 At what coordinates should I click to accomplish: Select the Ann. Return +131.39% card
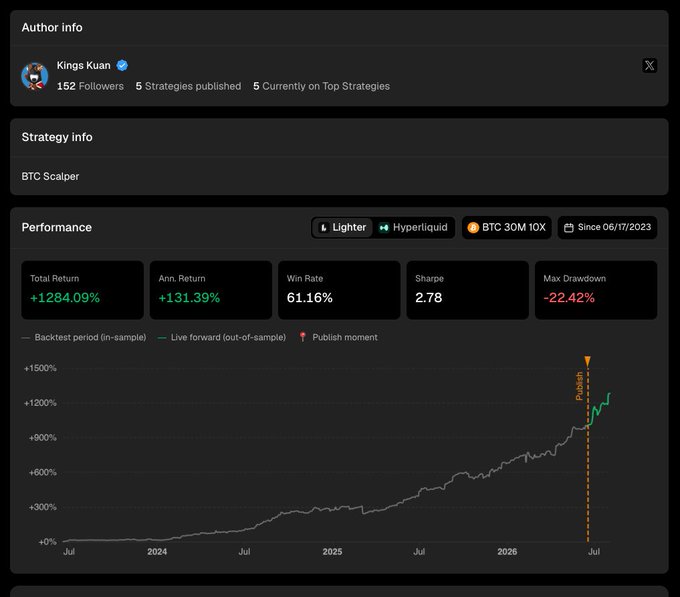pos(211,290)
